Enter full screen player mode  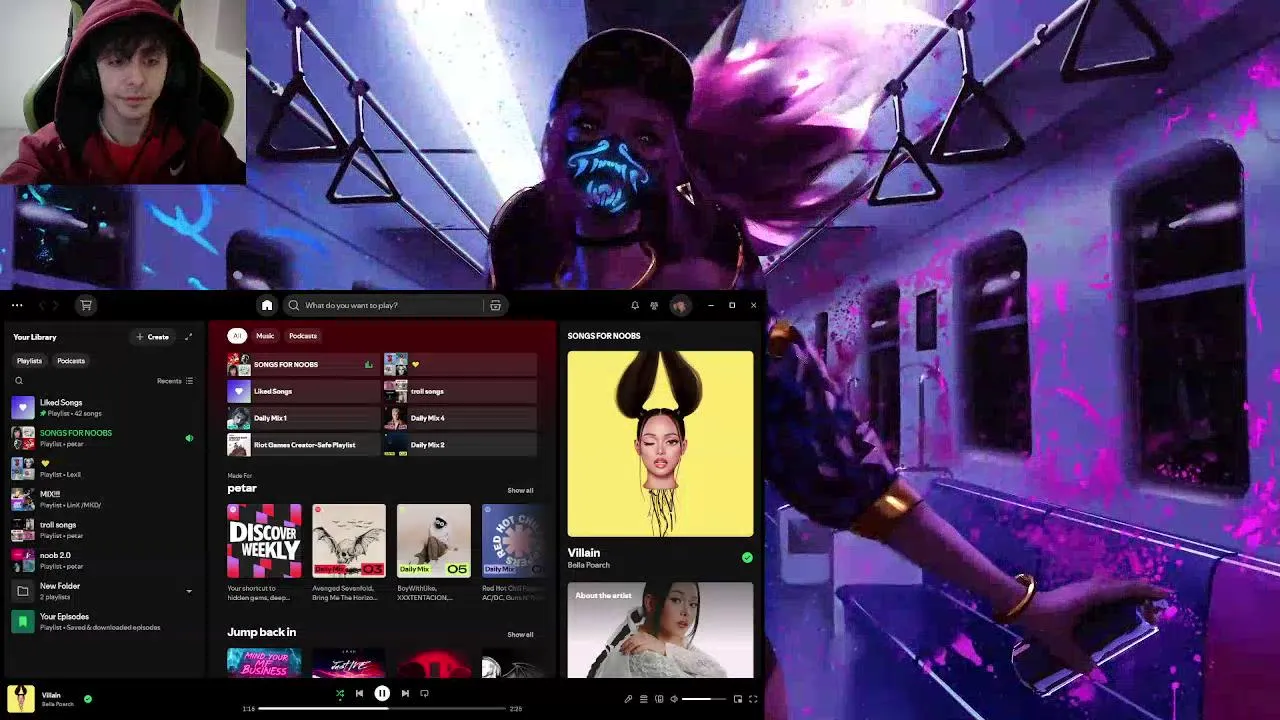click(753, 699)
